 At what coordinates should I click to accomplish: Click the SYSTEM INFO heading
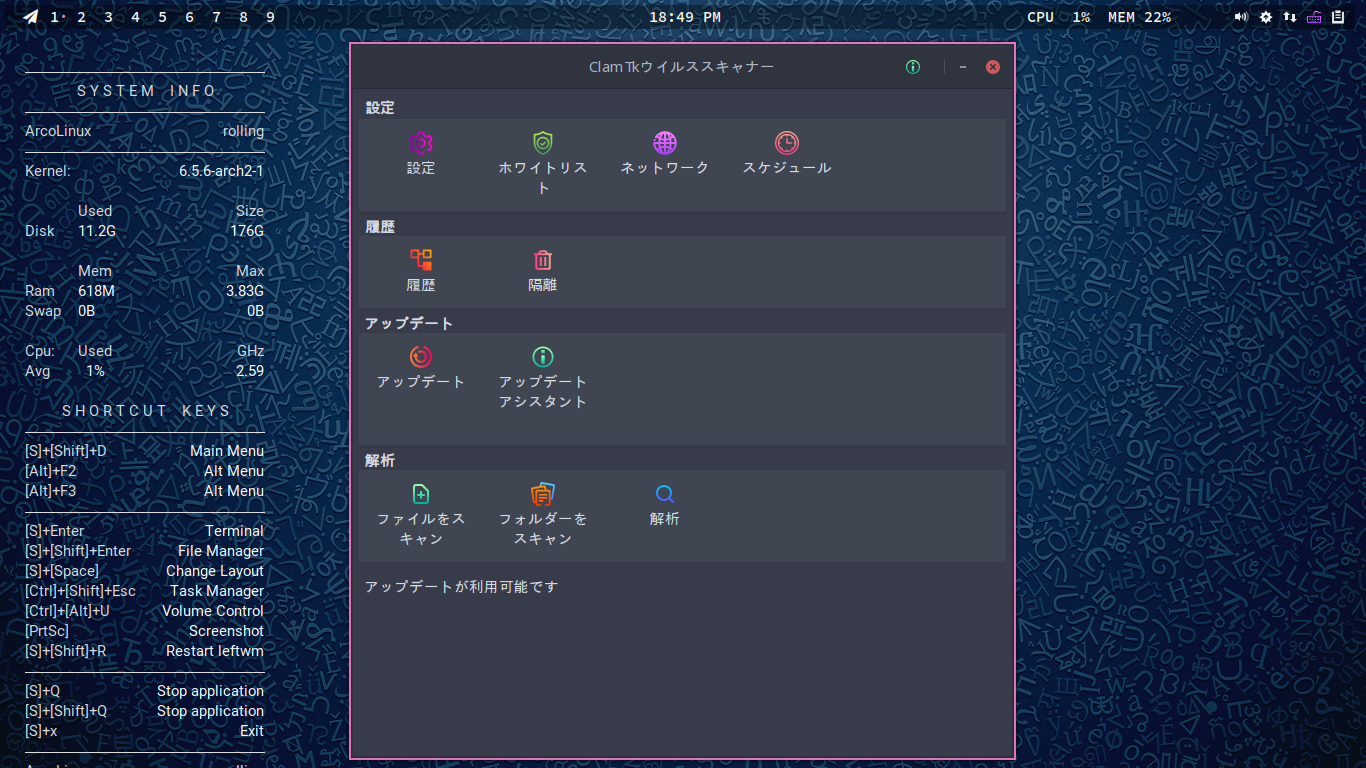(147, 91)
